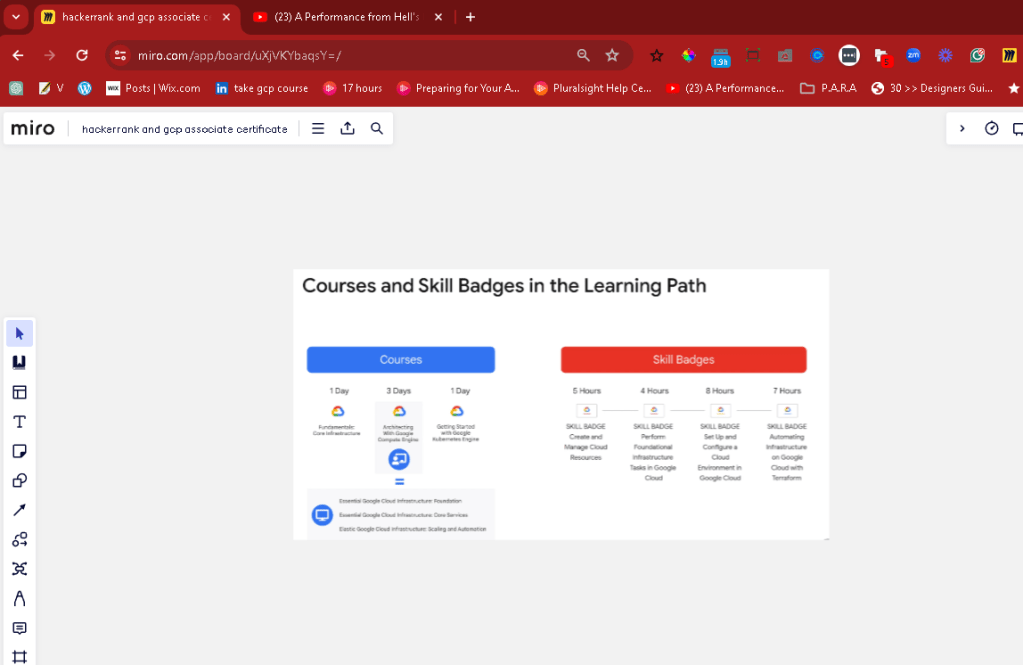Open the Preparing for Your A... bookmark
This screenshot has height=665, width=1023.
(x=459, y=88)
